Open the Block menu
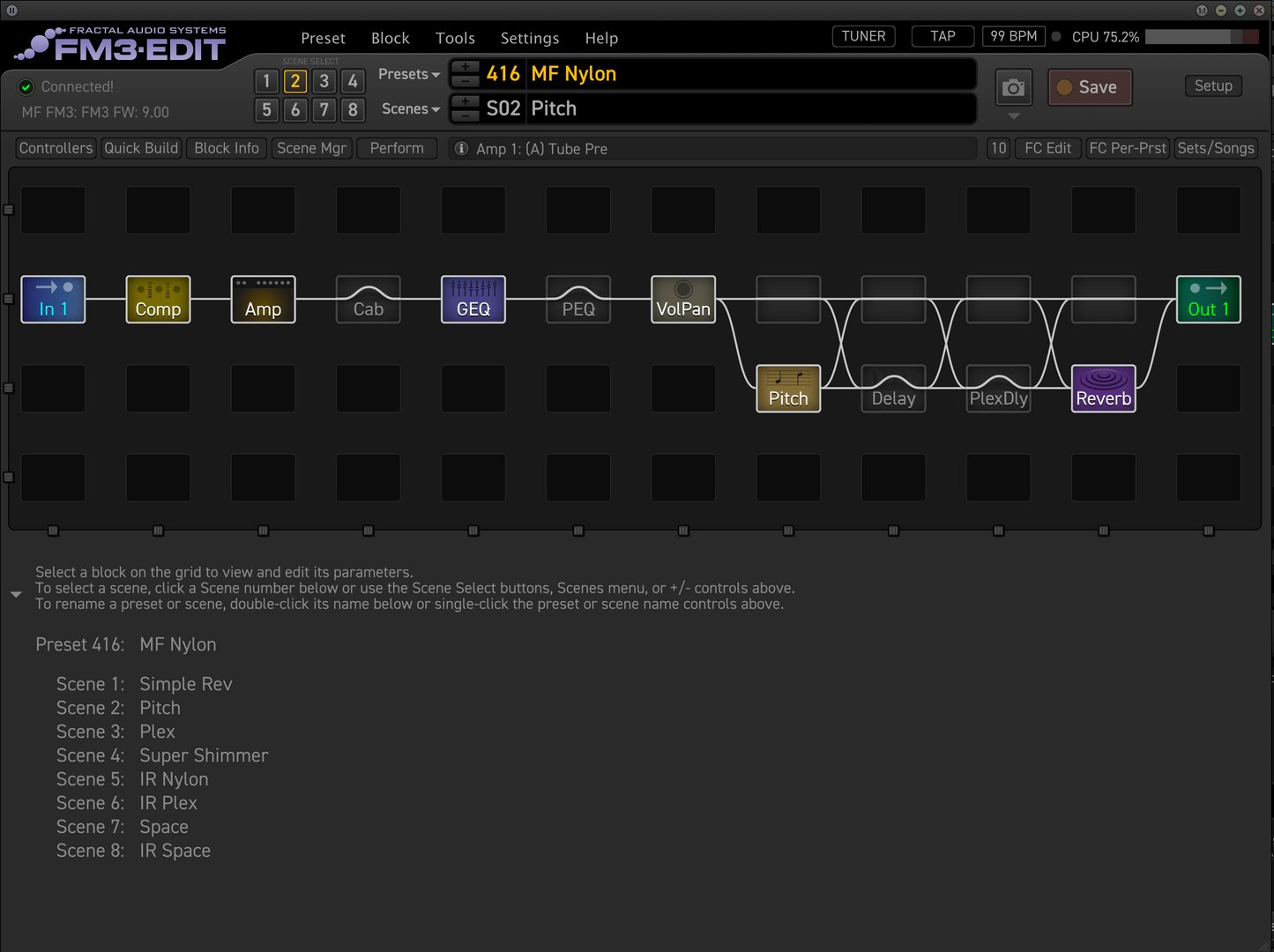This screenshot has height=952, width=1274. 391,38
